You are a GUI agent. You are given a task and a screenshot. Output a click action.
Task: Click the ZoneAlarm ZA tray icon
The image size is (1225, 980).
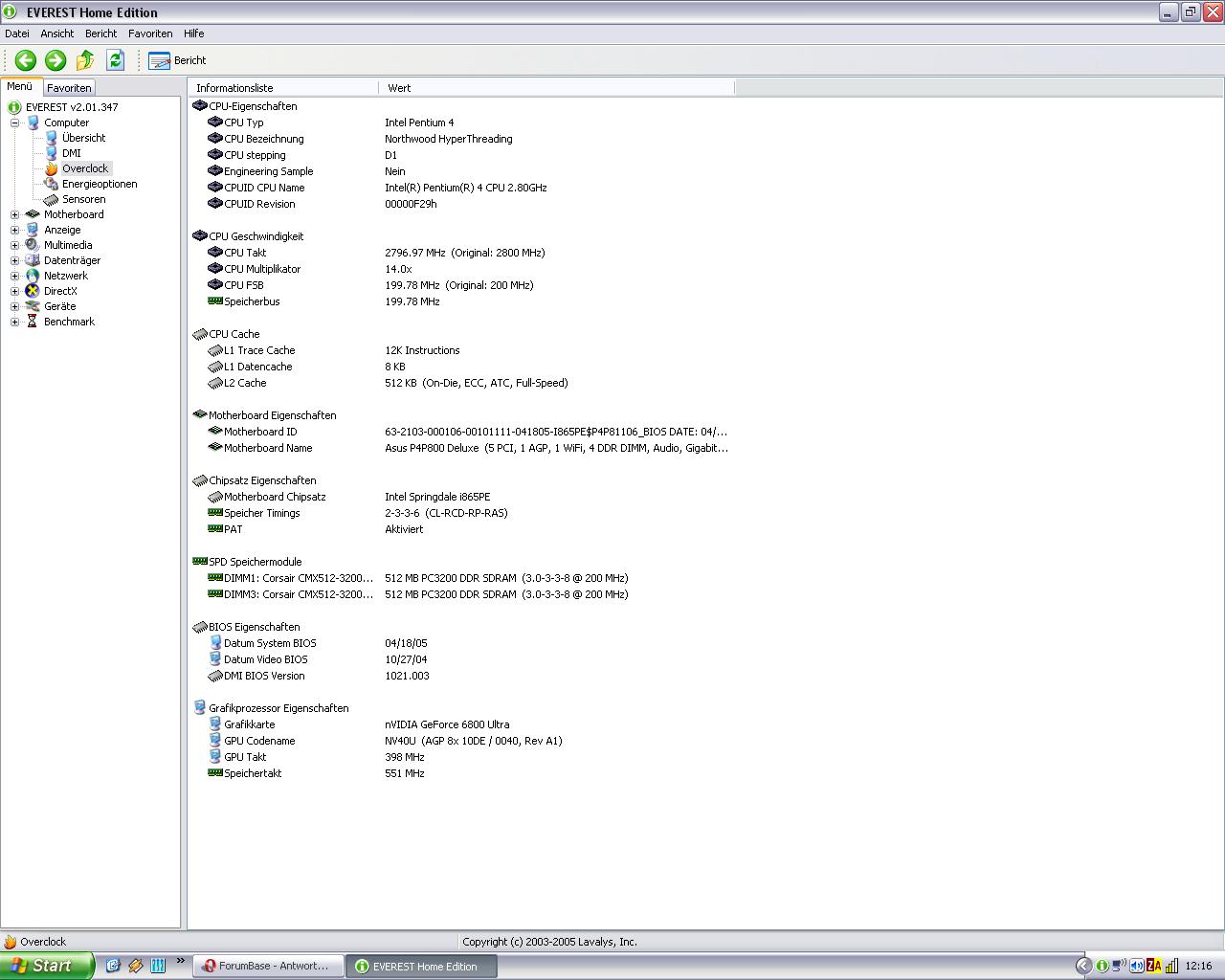[x=1154, y=967]
